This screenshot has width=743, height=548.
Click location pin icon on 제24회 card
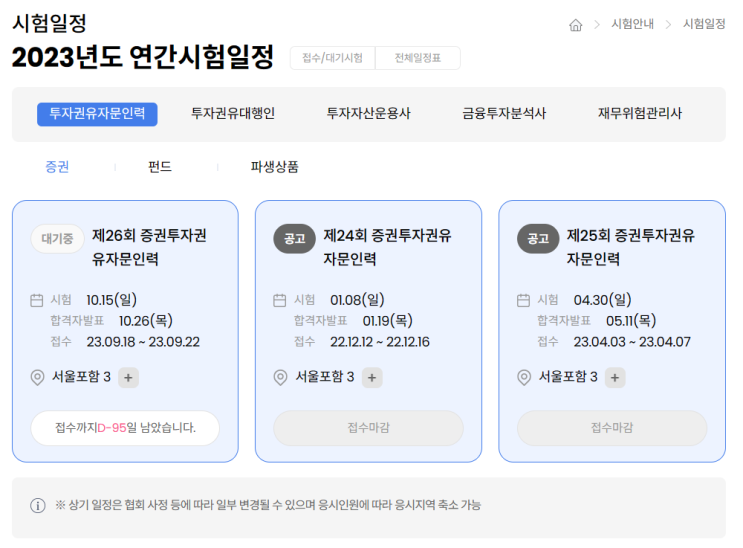[x=281, y=378]
